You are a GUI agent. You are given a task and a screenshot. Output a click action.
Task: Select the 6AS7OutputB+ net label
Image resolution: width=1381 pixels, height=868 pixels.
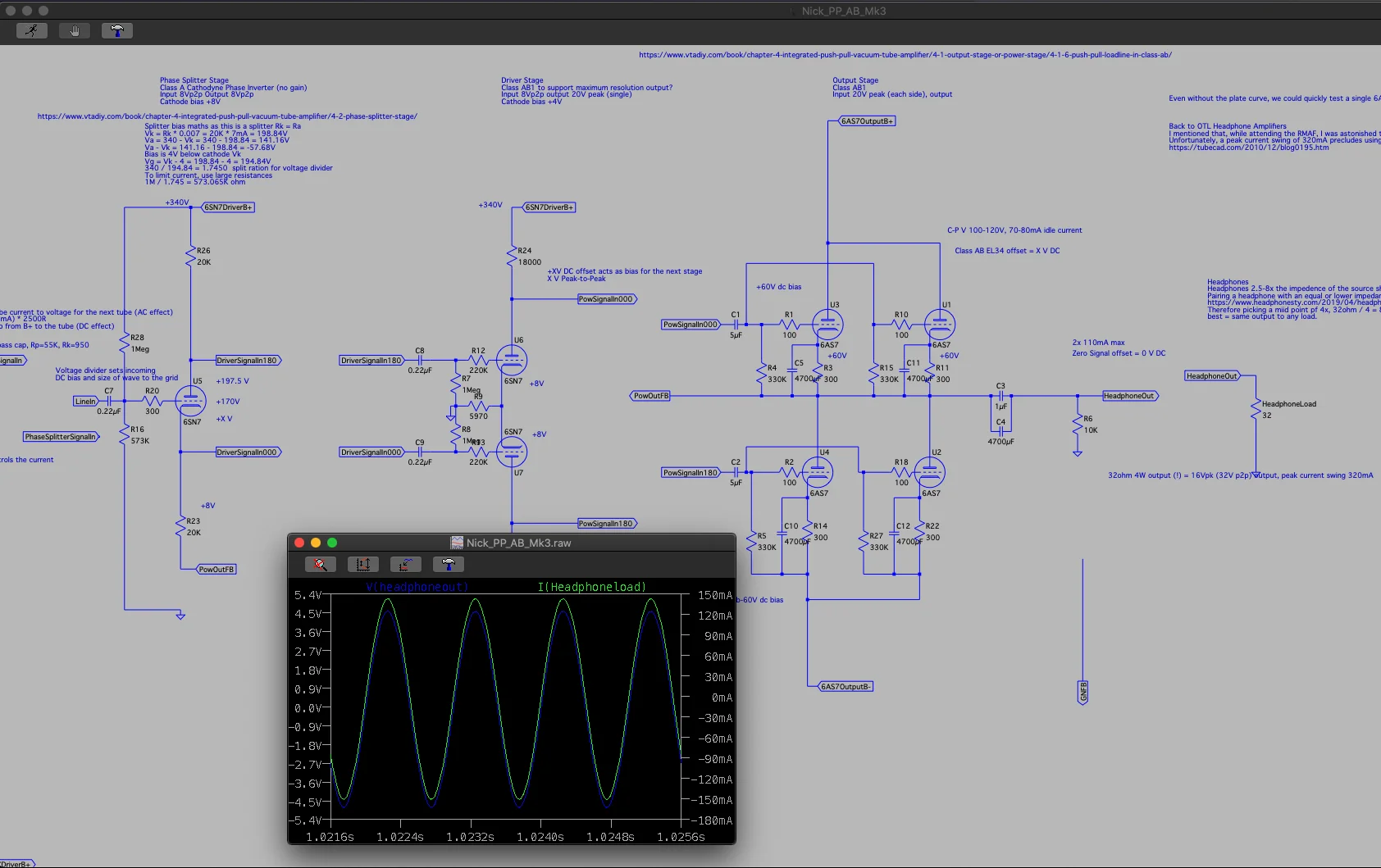tap(867, 121)
